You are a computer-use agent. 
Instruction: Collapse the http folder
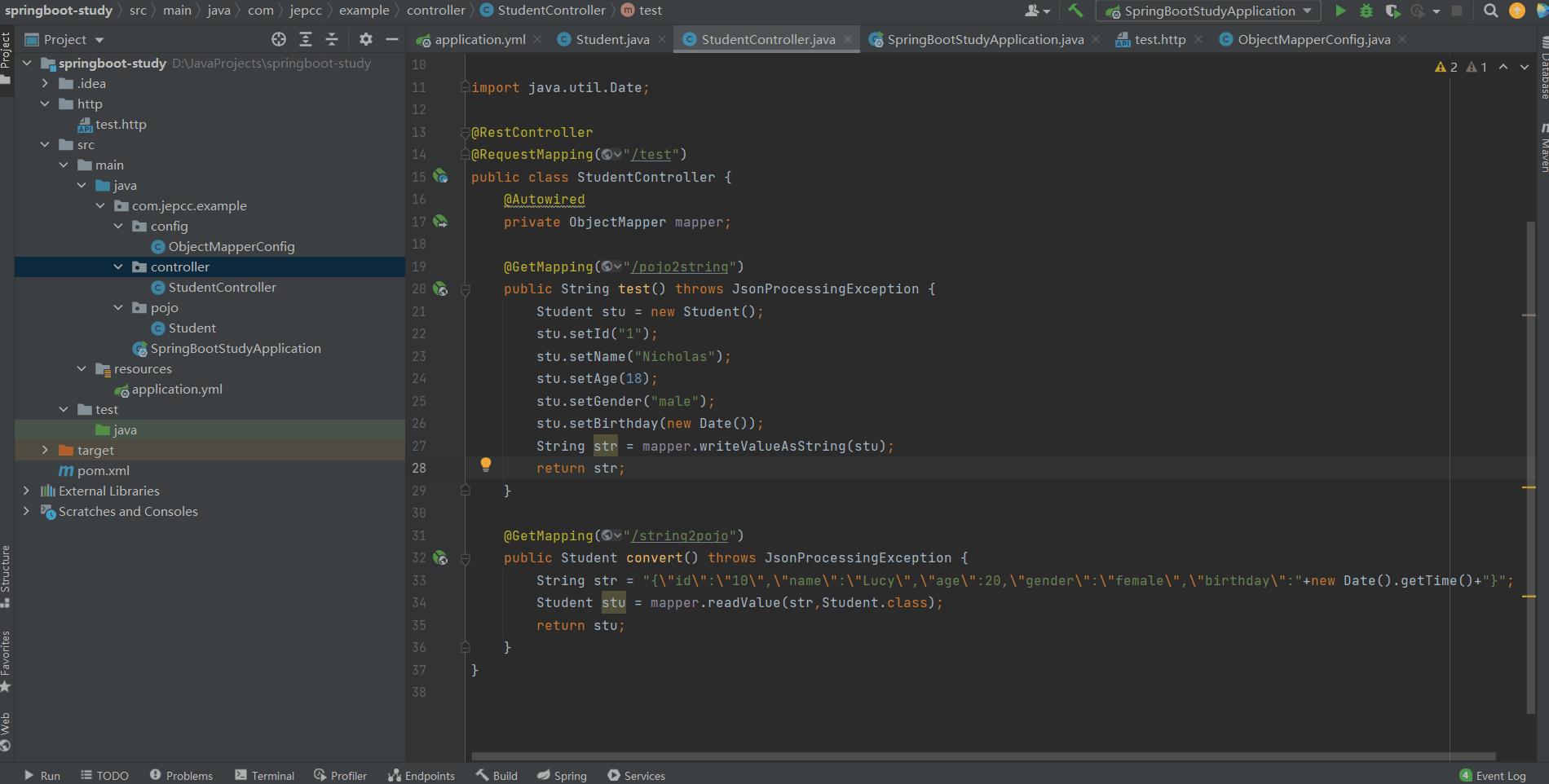[x=45, y=104]
